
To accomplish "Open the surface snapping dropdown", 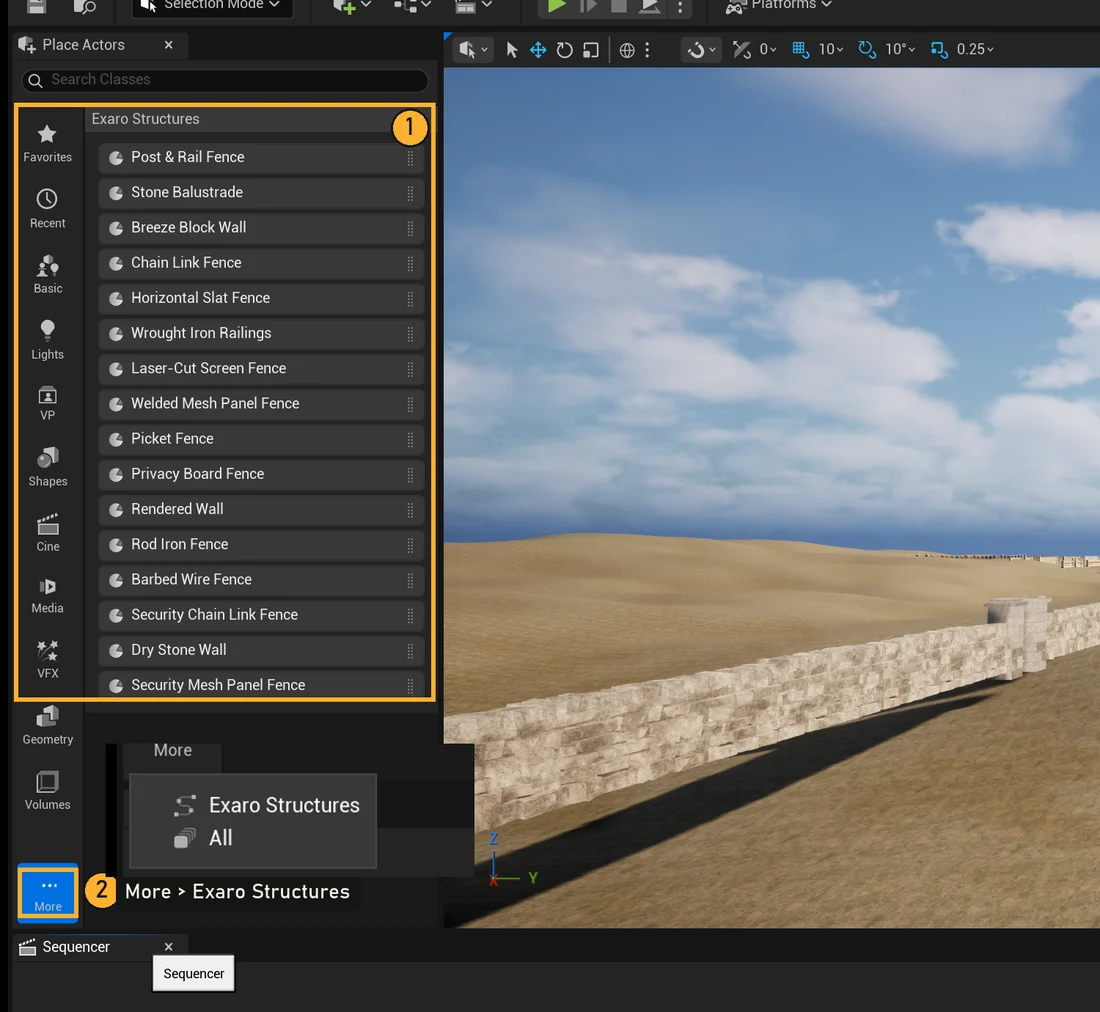I will point(701,50).
